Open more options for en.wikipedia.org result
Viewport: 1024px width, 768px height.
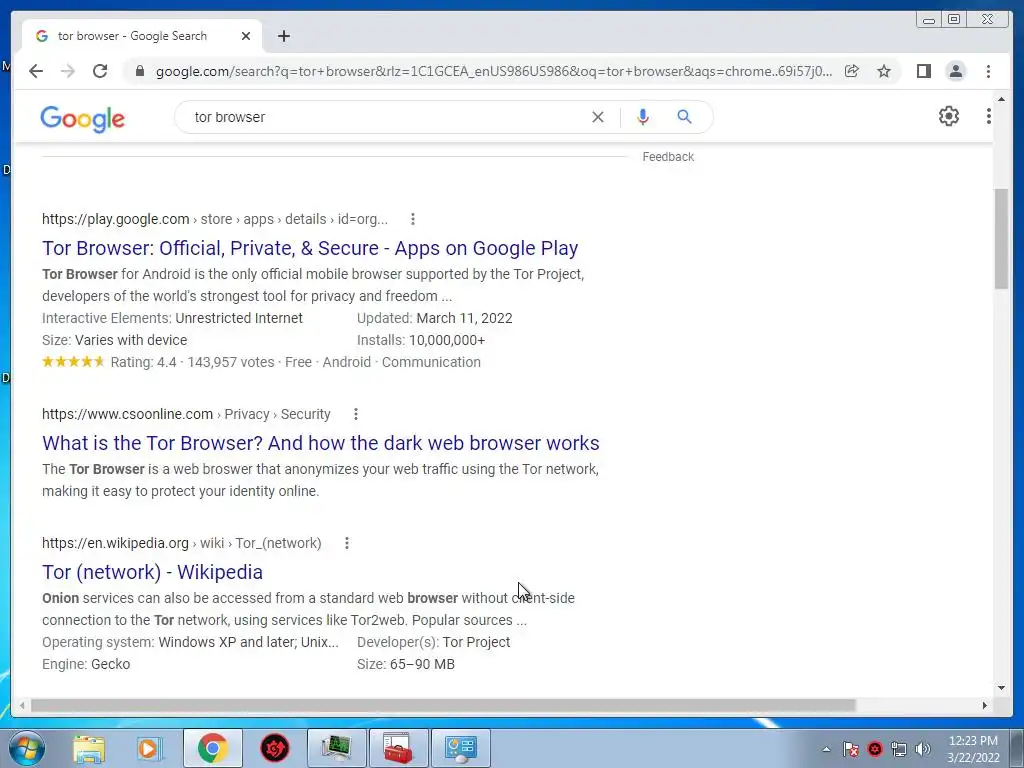tap(347, 543)
